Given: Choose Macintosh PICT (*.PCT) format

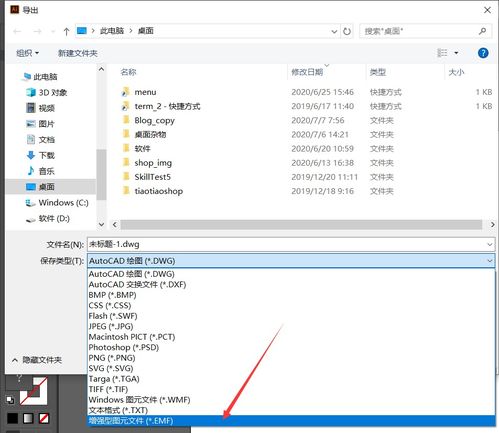Looking at the screenshot, I should click(x=291, y=337).
